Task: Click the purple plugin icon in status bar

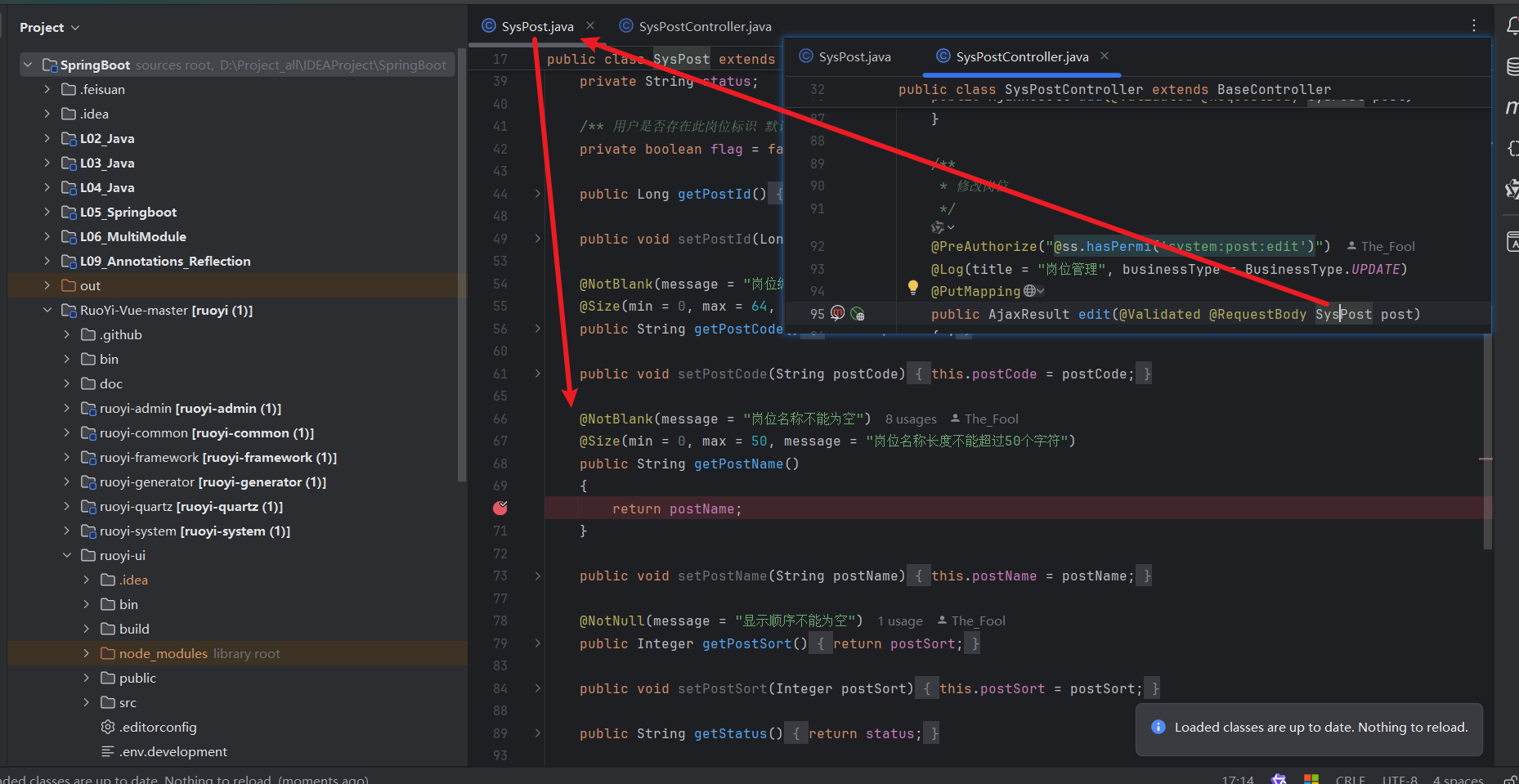Action: coord(1279,779)
